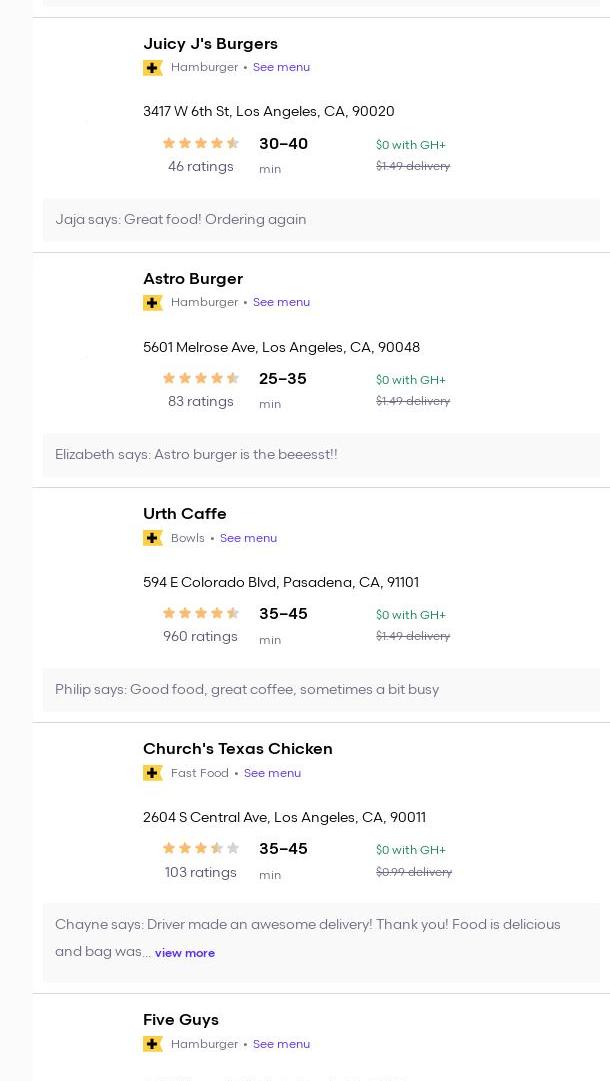The image size is (610, 1081).
Task: Open the See menu link for Juicy J's Burgers
Action: (x=281, y=67)
